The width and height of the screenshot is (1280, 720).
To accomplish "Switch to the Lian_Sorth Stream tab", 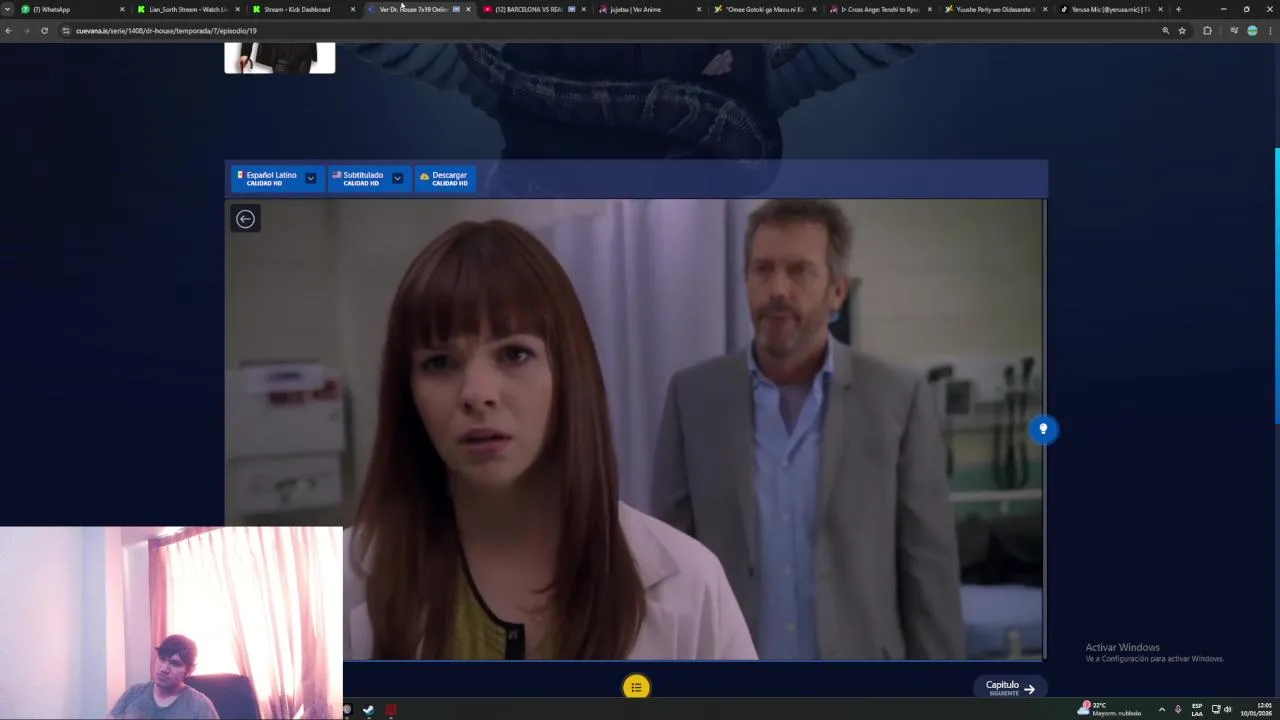I will (187, 9).
